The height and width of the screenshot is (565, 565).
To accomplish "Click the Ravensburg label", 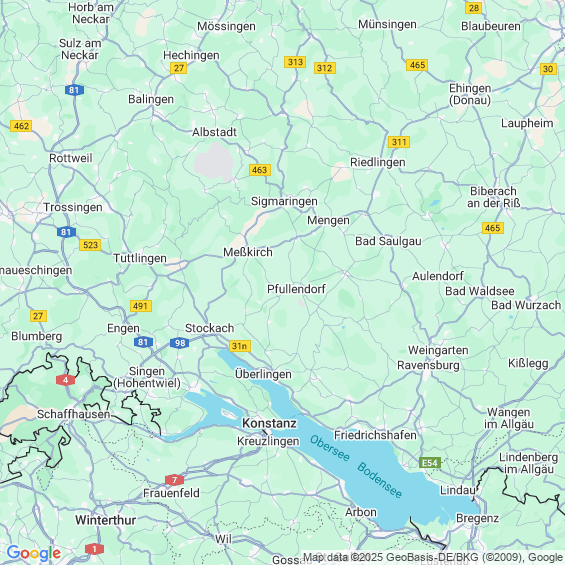I will pyautogui.click(x=428, y=365).
